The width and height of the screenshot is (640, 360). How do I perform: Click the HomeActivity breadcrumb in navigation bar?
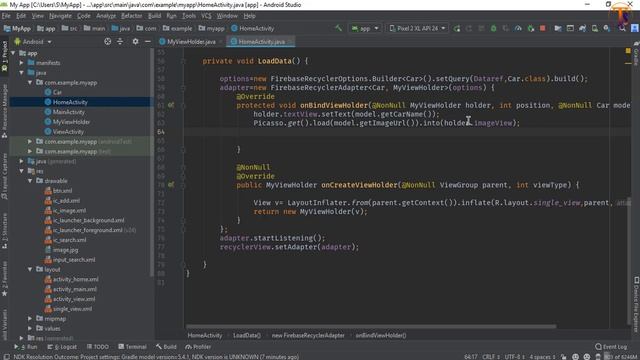click(x=252, y=29)
